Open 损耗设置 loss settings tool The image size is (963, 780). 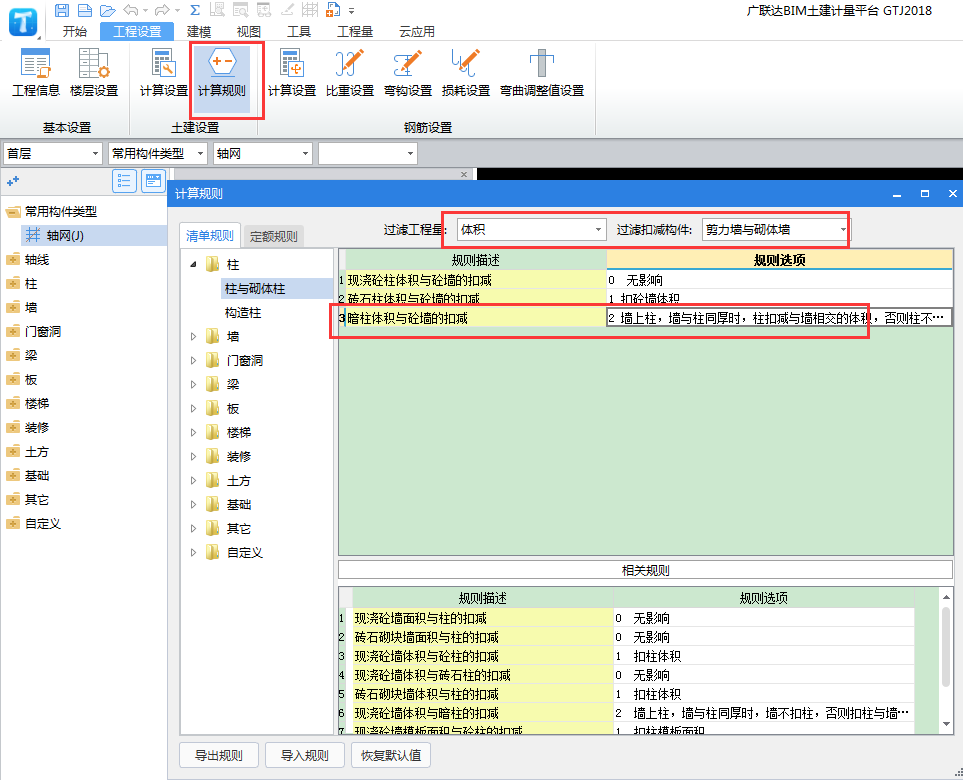[466, 72]
